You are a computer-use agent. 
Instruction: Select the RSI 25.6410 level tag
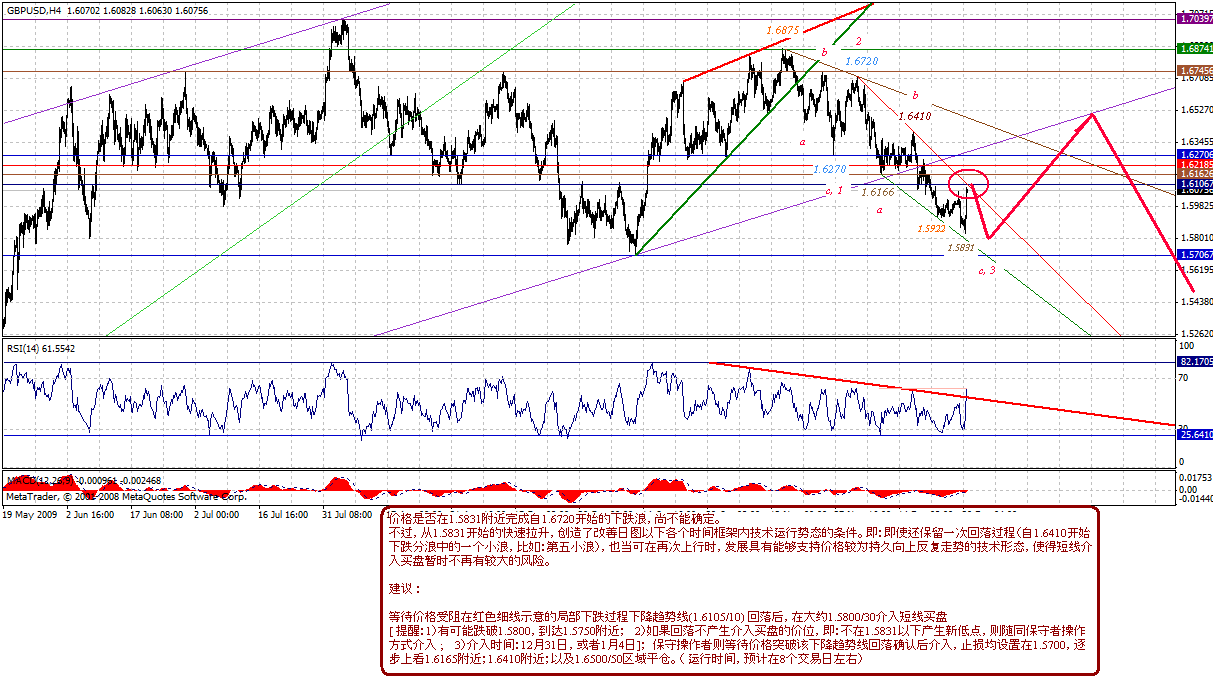click(x=1196, y=434)
